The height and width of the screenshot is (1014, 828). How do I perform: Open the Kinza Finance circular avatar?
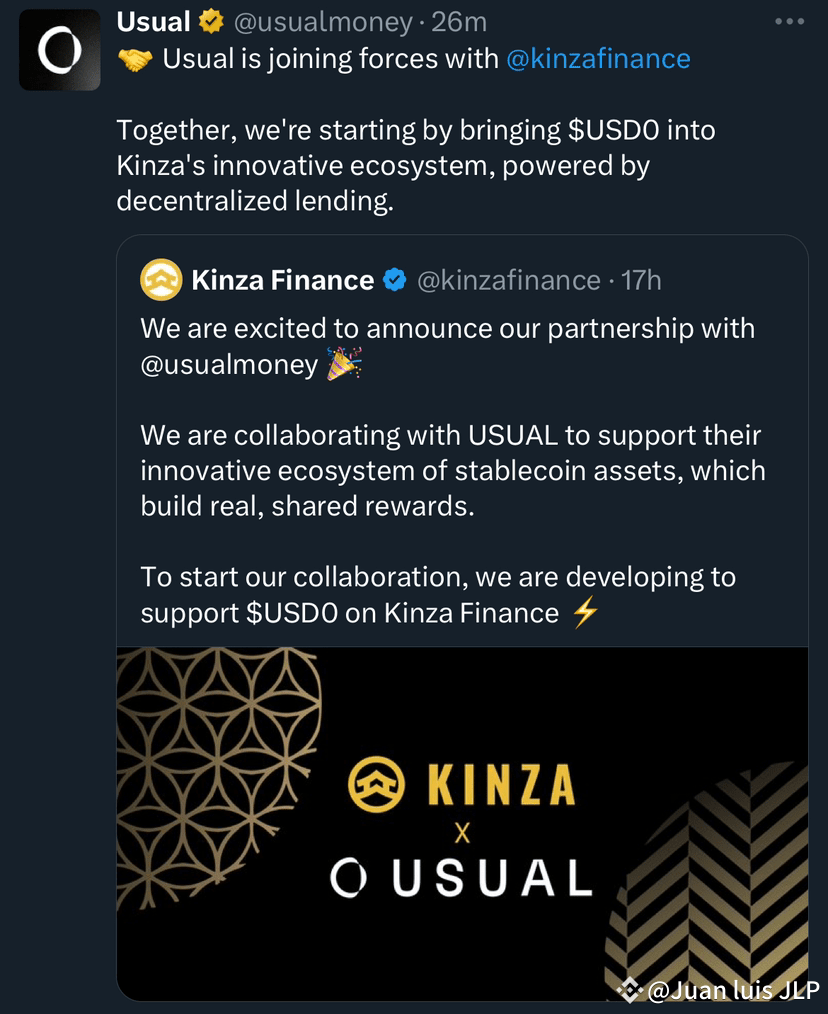coord(159,280)
